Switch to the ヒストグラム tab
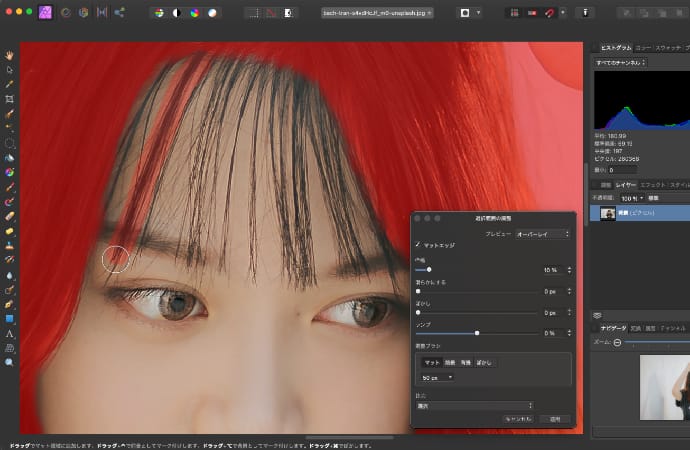The height and width of the screenshot is (450, 690). point(614,47)
